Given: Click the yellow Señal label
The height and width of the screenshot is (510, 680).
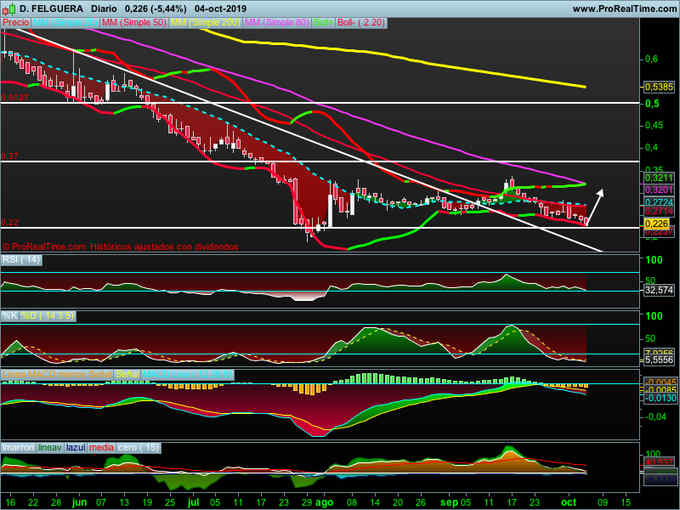Looking at the screenshot, I should [x=127, y=374].
